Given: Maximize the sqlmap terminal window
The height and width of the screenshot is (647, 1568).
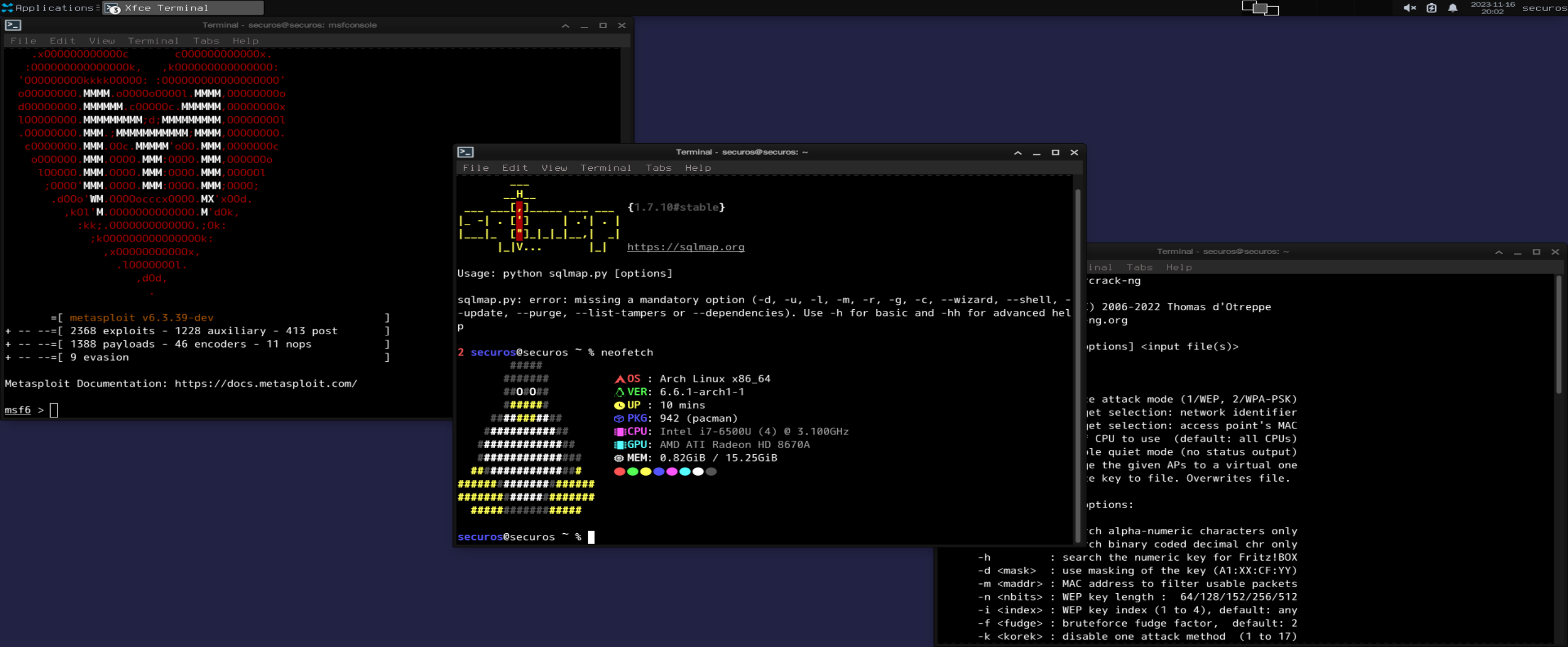Looking at the screenshot, I should 1055,152.
